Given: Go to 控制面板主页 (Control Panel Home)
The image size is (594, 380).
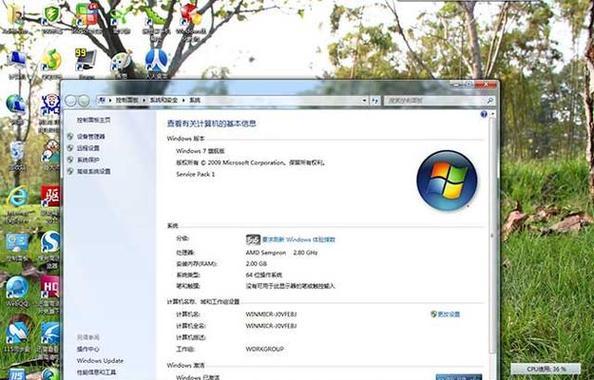Looking at the screenshot, I should (94, 120).
